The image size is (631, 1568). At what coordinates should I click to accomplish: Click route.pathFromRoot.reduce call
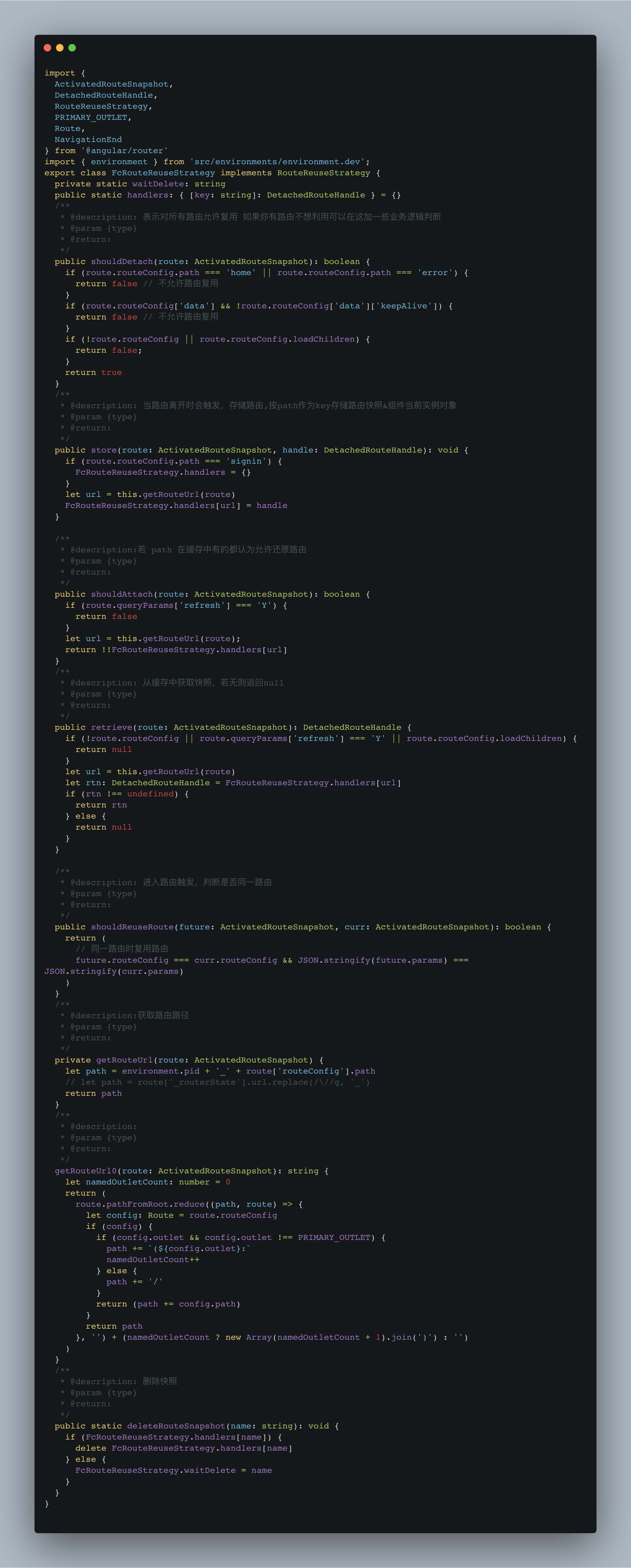[189, 1204]
